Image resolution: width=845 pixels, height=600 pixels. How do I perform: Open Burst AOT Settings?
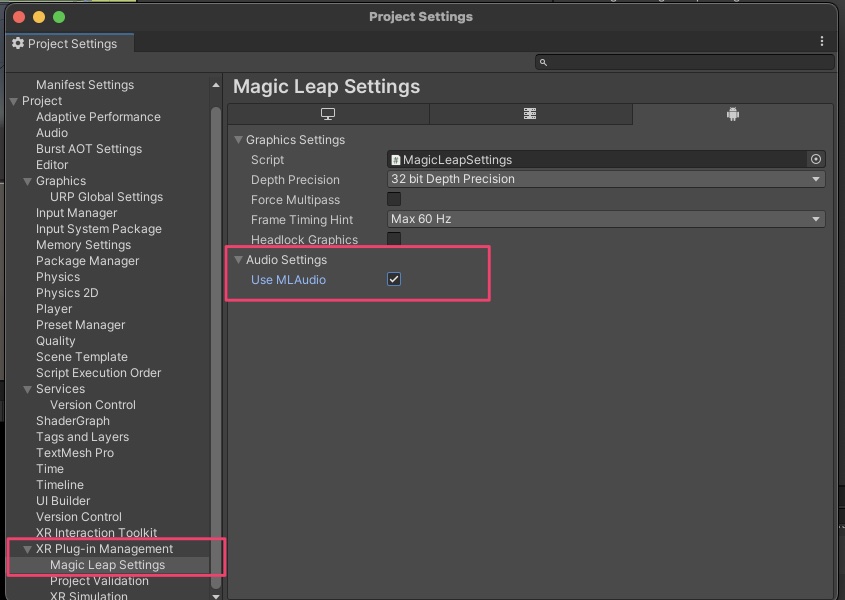(x=89, y=149)
